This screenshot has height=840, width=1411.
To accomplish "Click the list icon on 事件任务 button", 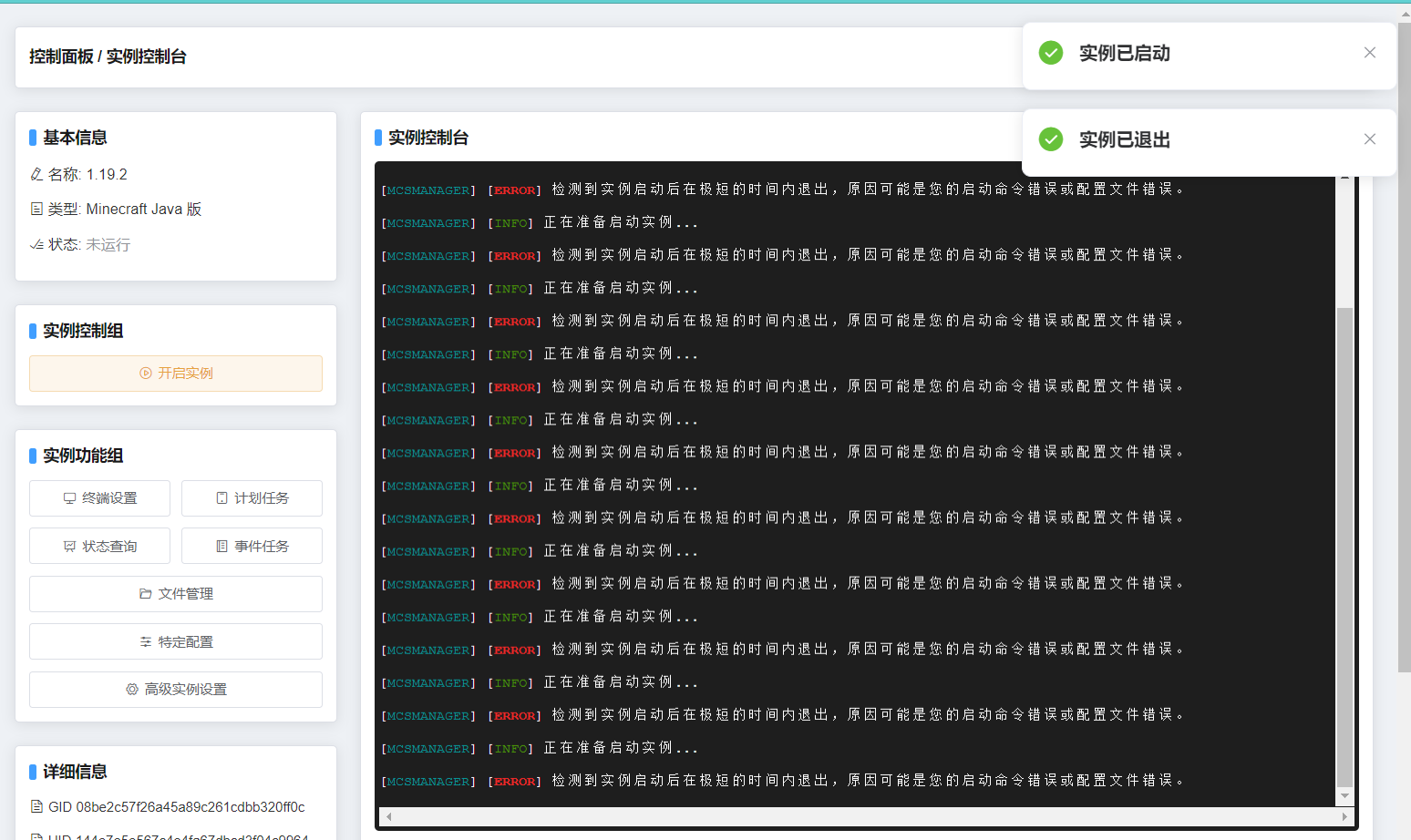I will [221, 546].
